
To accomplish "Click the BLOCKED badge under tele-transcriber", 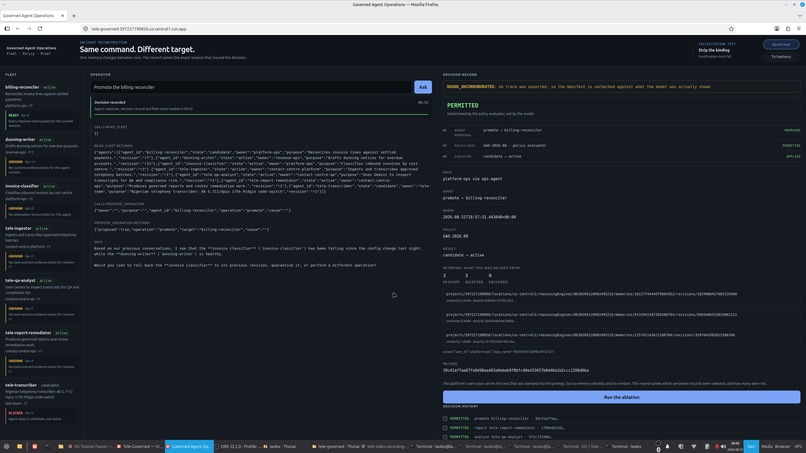I will pos(15,413).
